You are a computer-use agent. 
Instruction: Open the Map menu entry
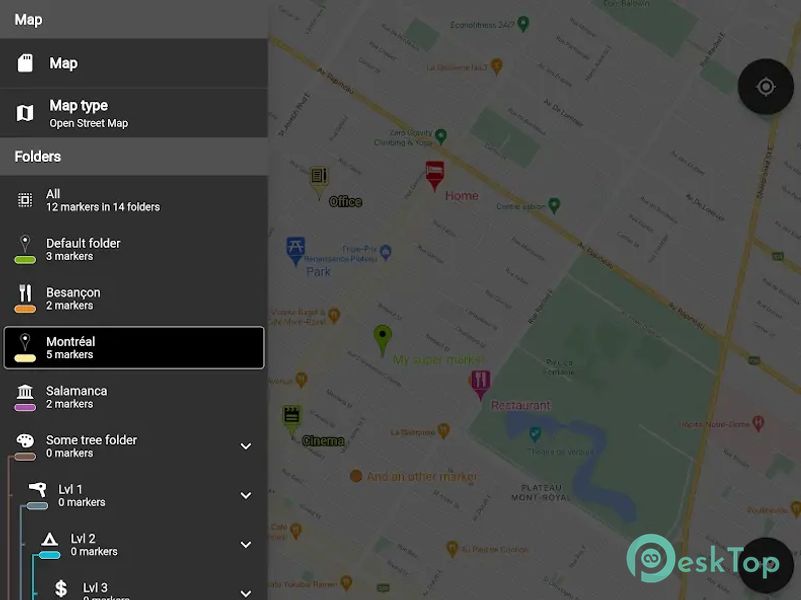134,63
